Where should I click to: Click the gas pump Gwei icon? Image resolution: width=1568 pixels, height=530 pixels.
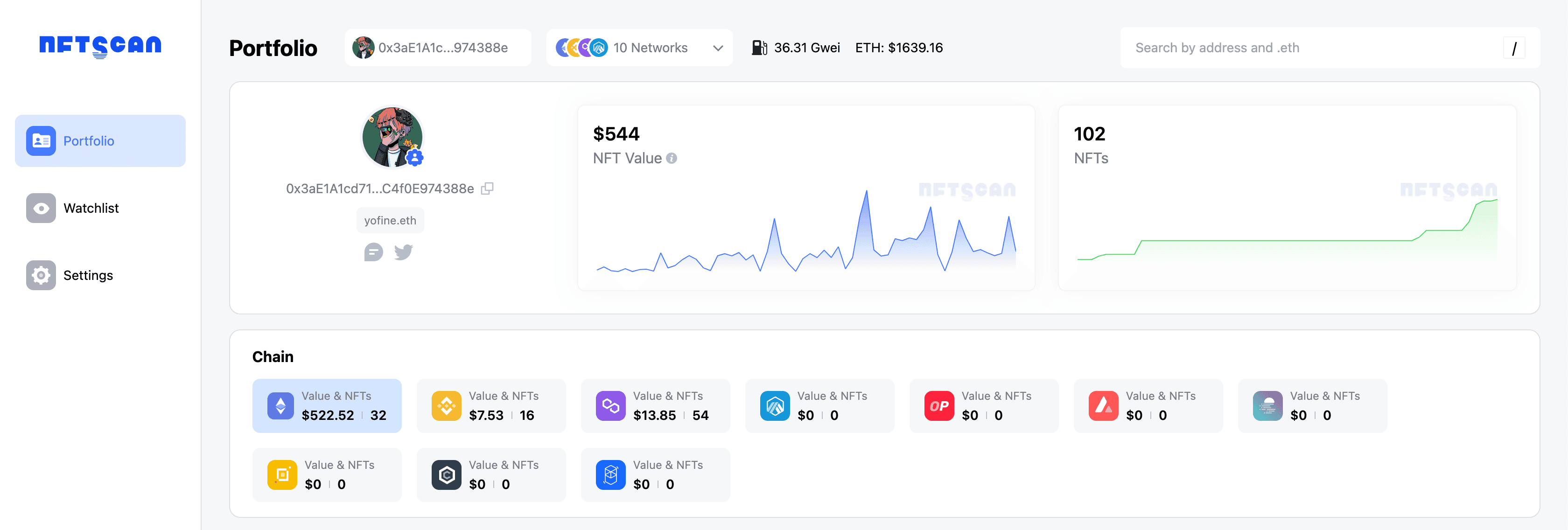click(758, 48)
